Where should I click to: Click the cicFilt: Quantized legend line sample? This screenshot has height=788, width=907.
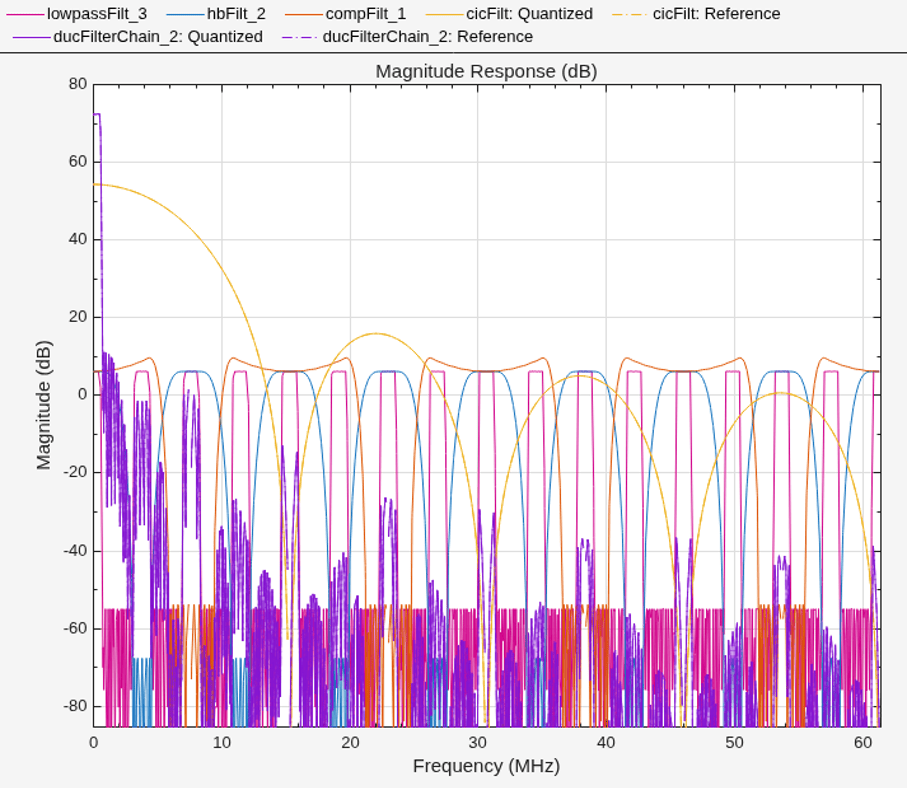444,14
